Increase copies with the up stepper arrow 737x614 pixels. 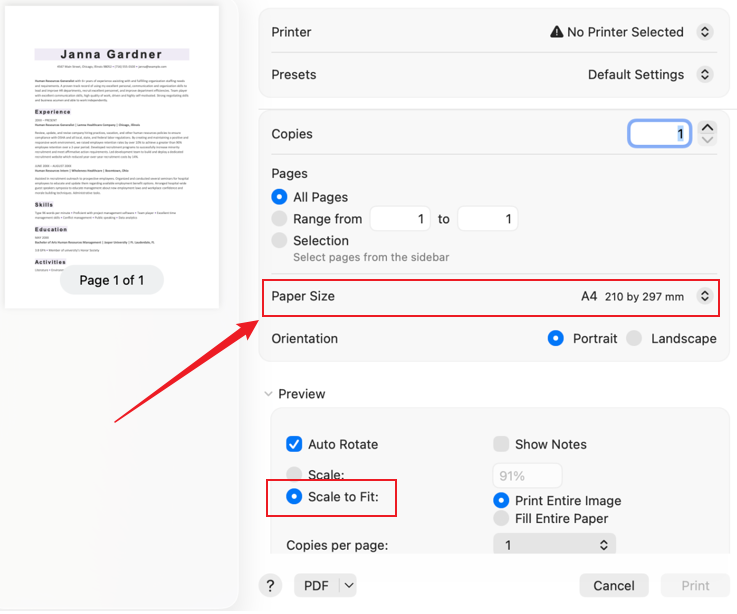click(707, 127)
